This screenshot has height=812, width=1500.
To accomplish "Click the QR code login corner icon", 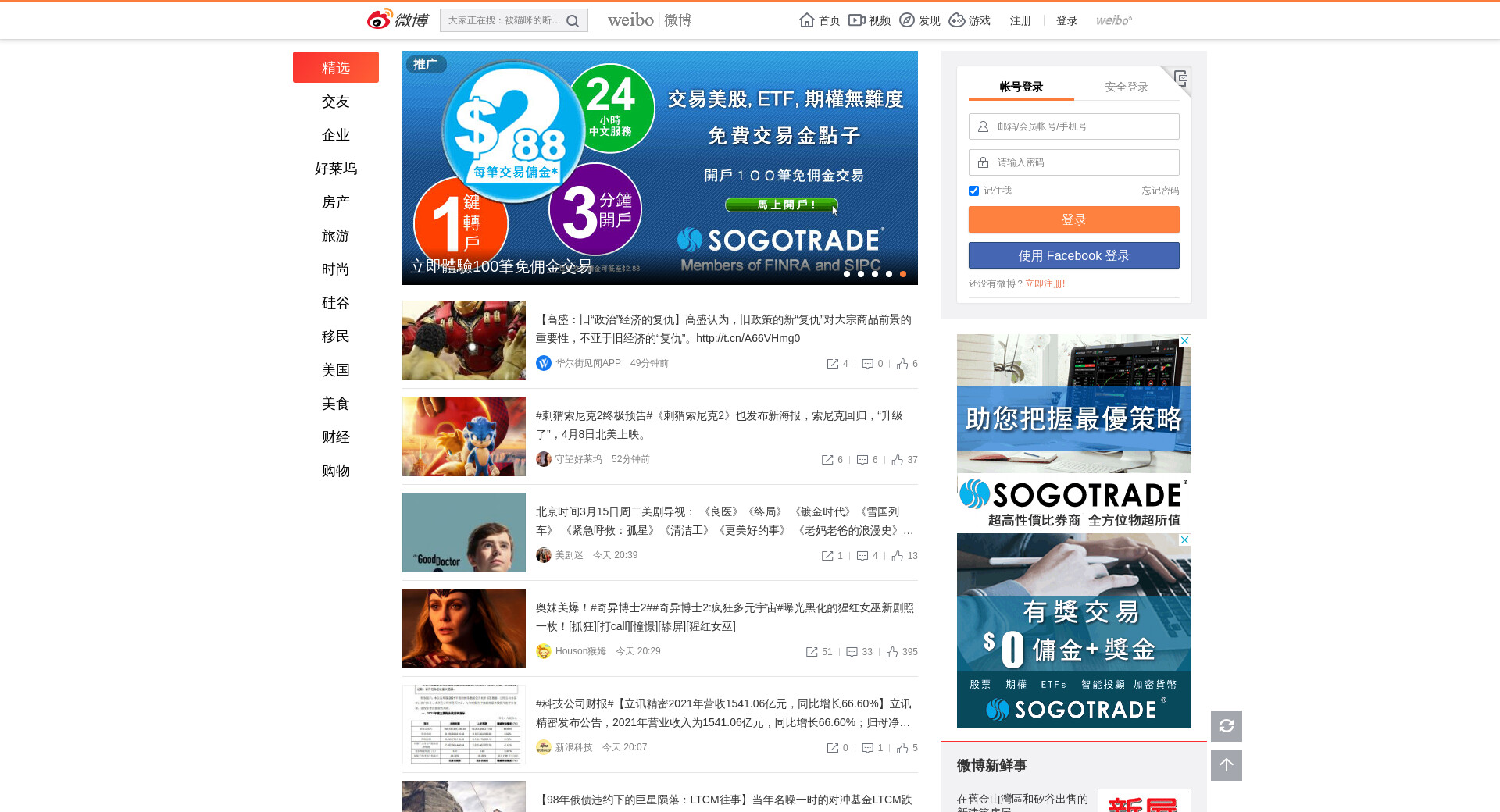I will coord(1180,77).
